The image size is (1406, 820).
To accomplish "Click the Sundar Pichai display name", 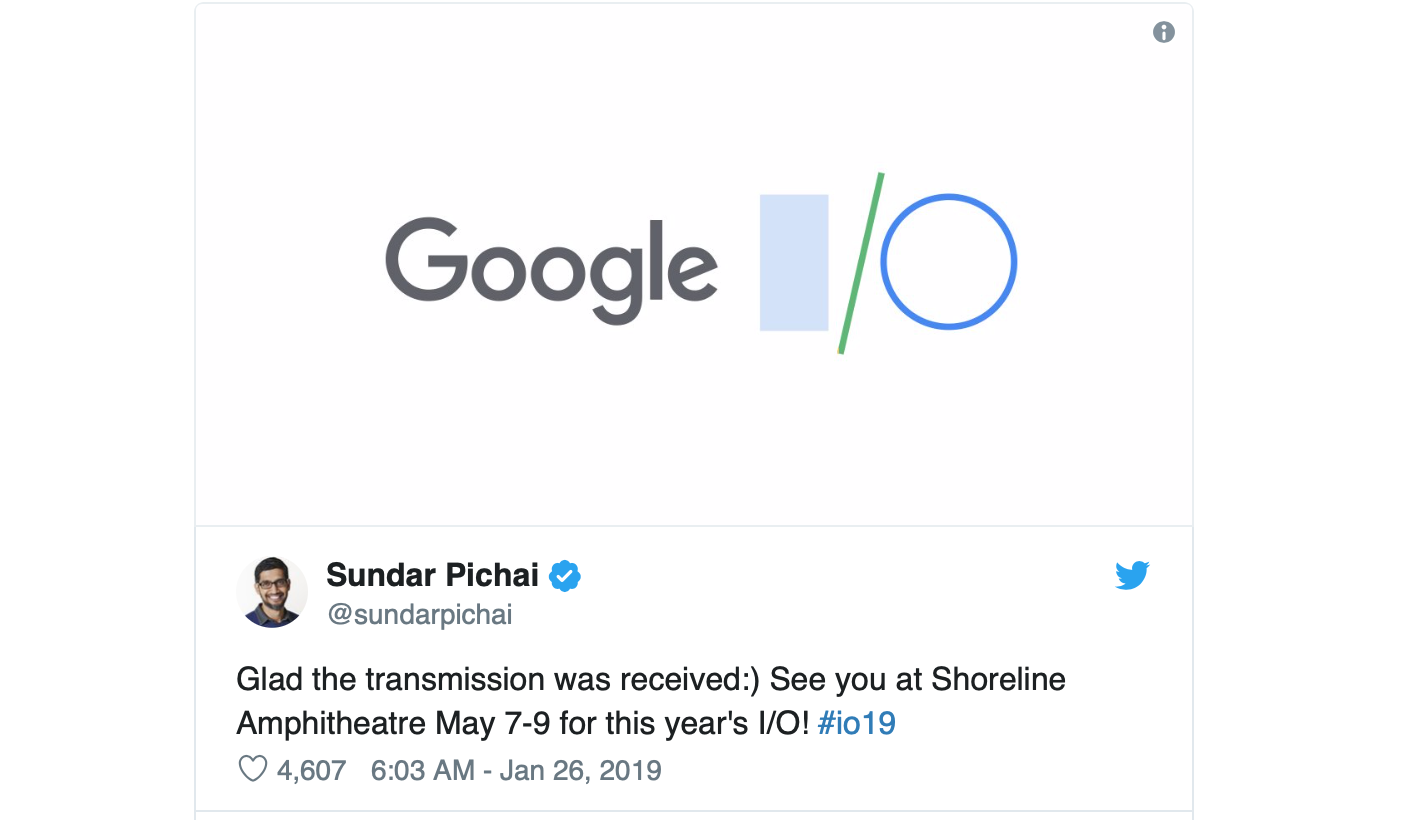I will coord(432,575).
